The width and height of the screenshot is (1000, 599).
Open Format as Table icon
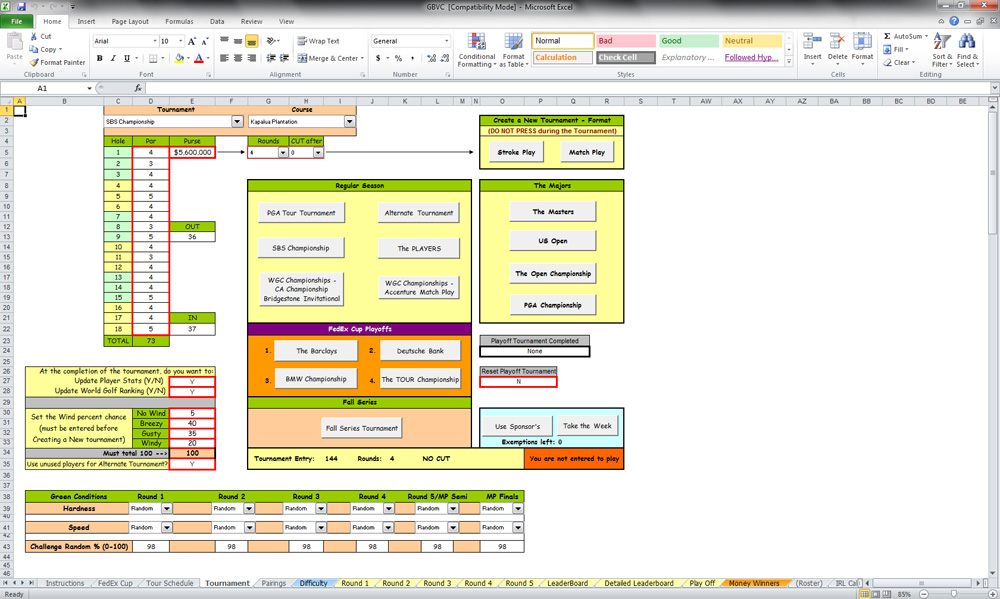[513, 42]
